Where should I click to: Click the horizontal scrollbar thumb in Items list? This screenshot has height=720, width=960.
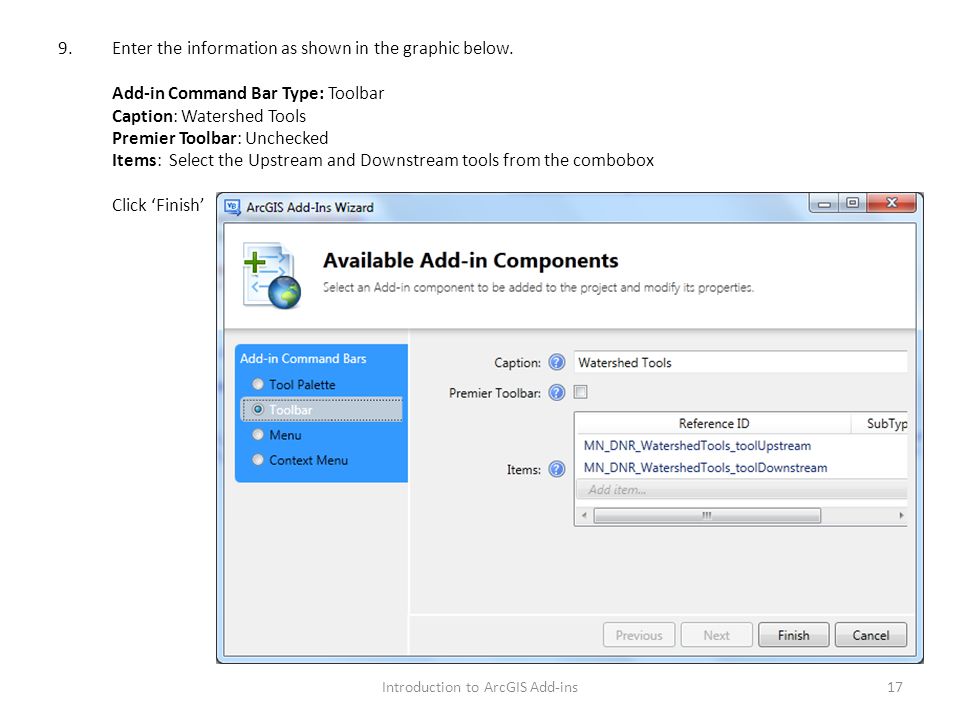tap(707, 516)
